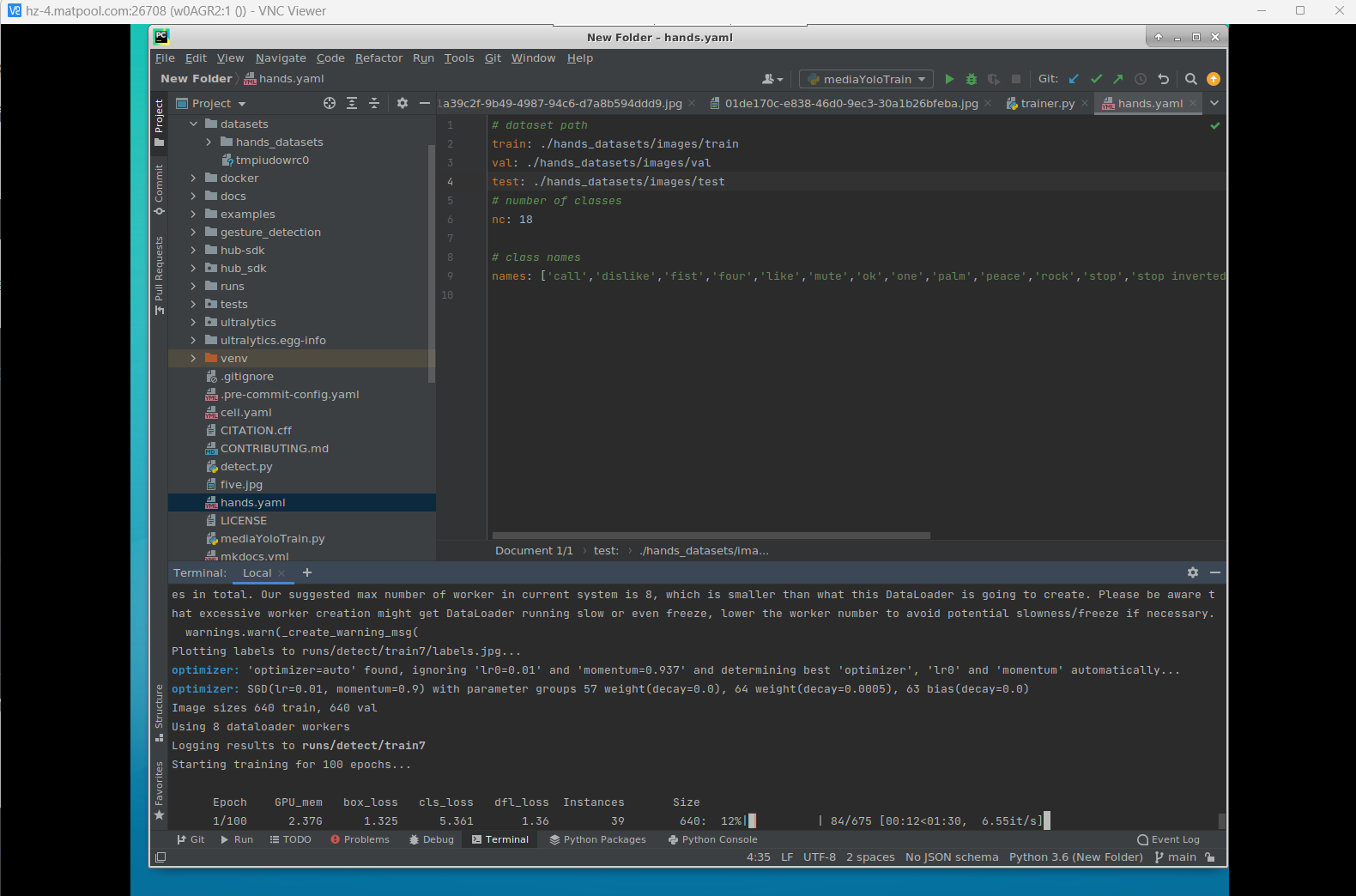Show hidden editor tabs dropdown arrow
The width and height of the screenshot is (1356, 896).
[x=1214, y=103]
